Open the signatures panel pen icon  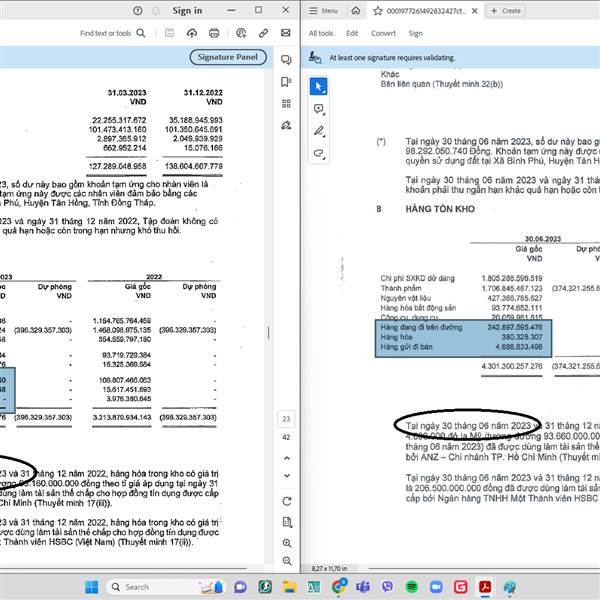[286, 126]
